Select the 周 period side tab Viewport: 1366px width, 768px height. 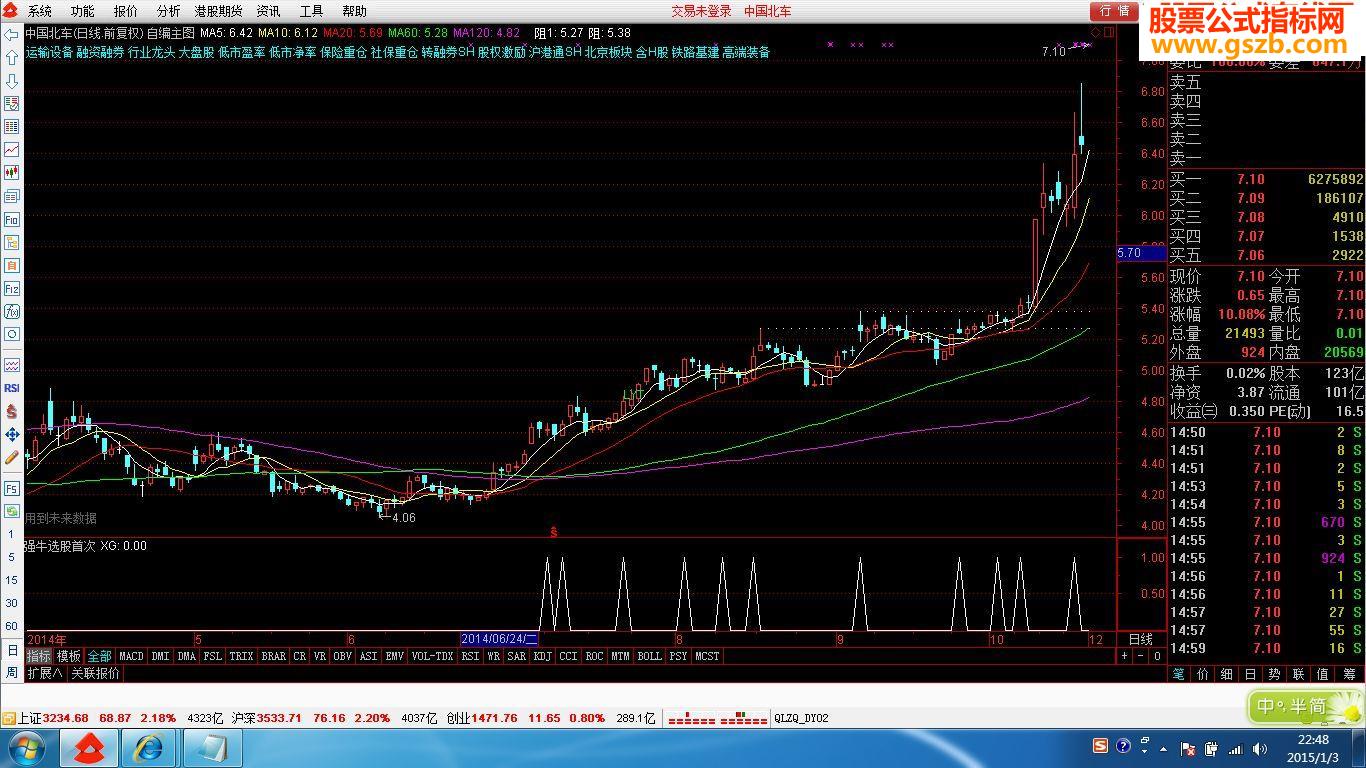(x=13, y=674)
